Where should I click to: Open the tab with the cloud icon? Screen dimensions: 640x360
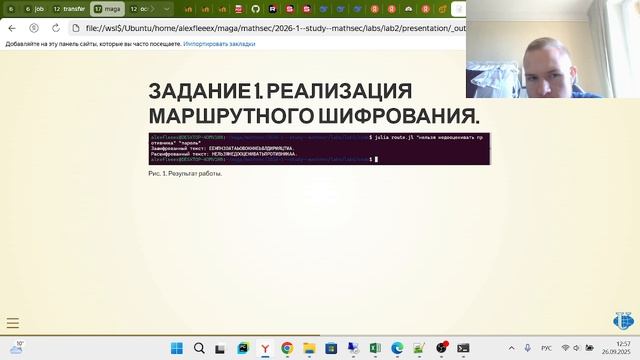point(408,9)
